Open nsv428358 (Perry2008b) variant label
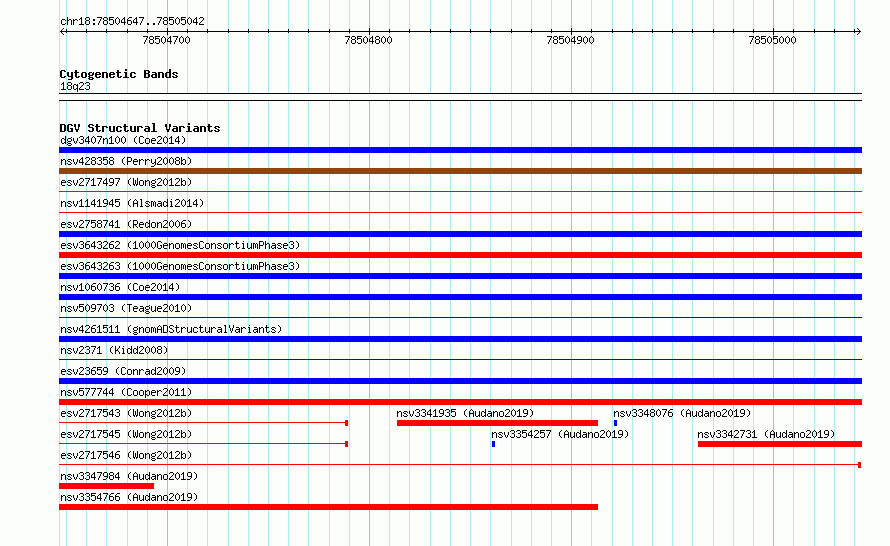 point(126,161)
